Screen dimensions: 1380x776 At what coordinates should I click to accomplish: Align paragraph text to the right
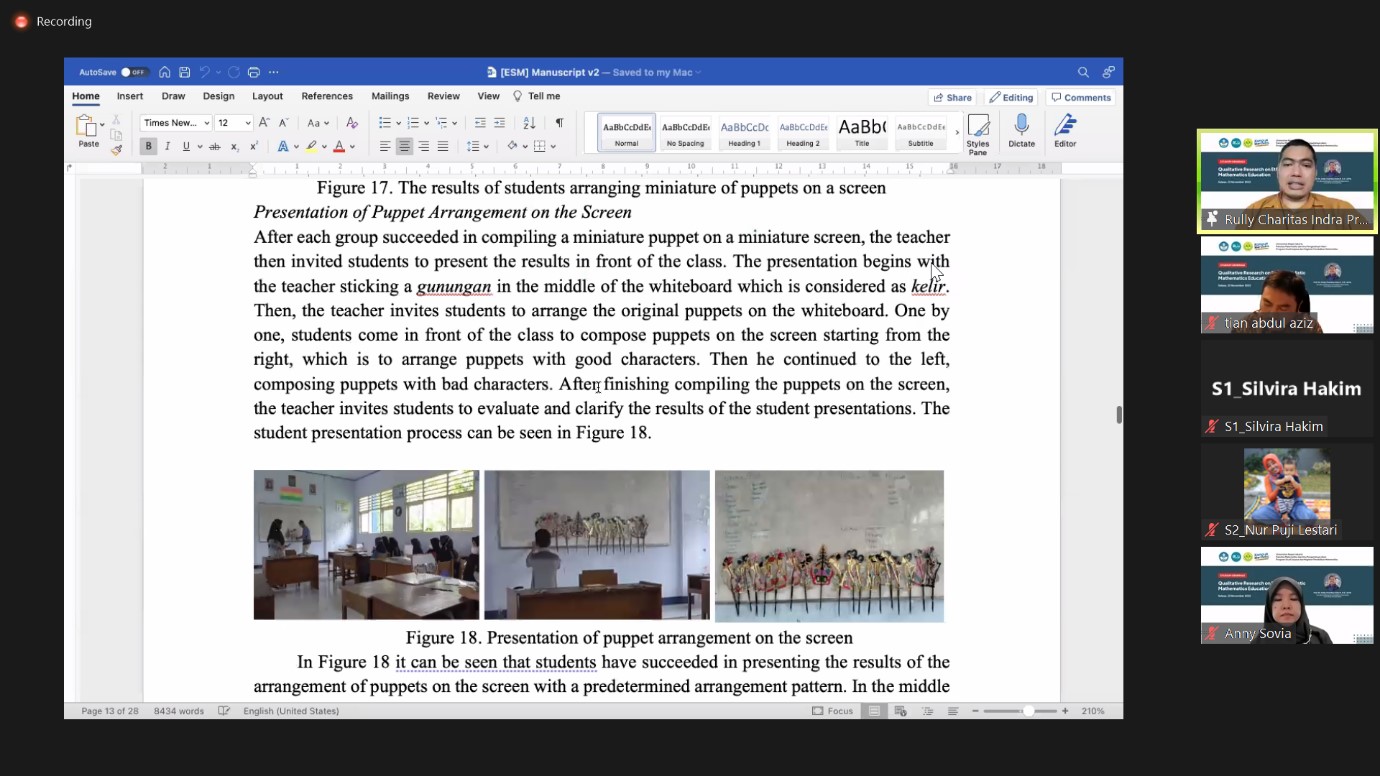pyautogui.click(x=424, y=146)
